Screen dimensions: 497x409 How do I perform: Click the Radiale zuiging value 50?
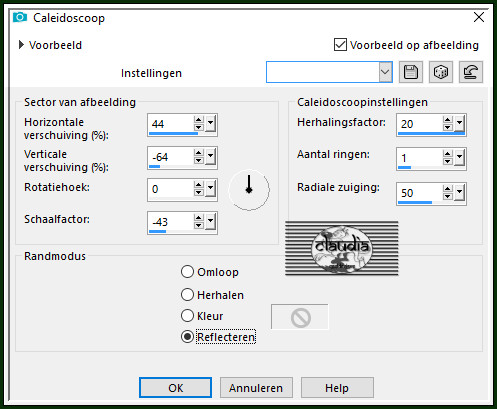407,193
